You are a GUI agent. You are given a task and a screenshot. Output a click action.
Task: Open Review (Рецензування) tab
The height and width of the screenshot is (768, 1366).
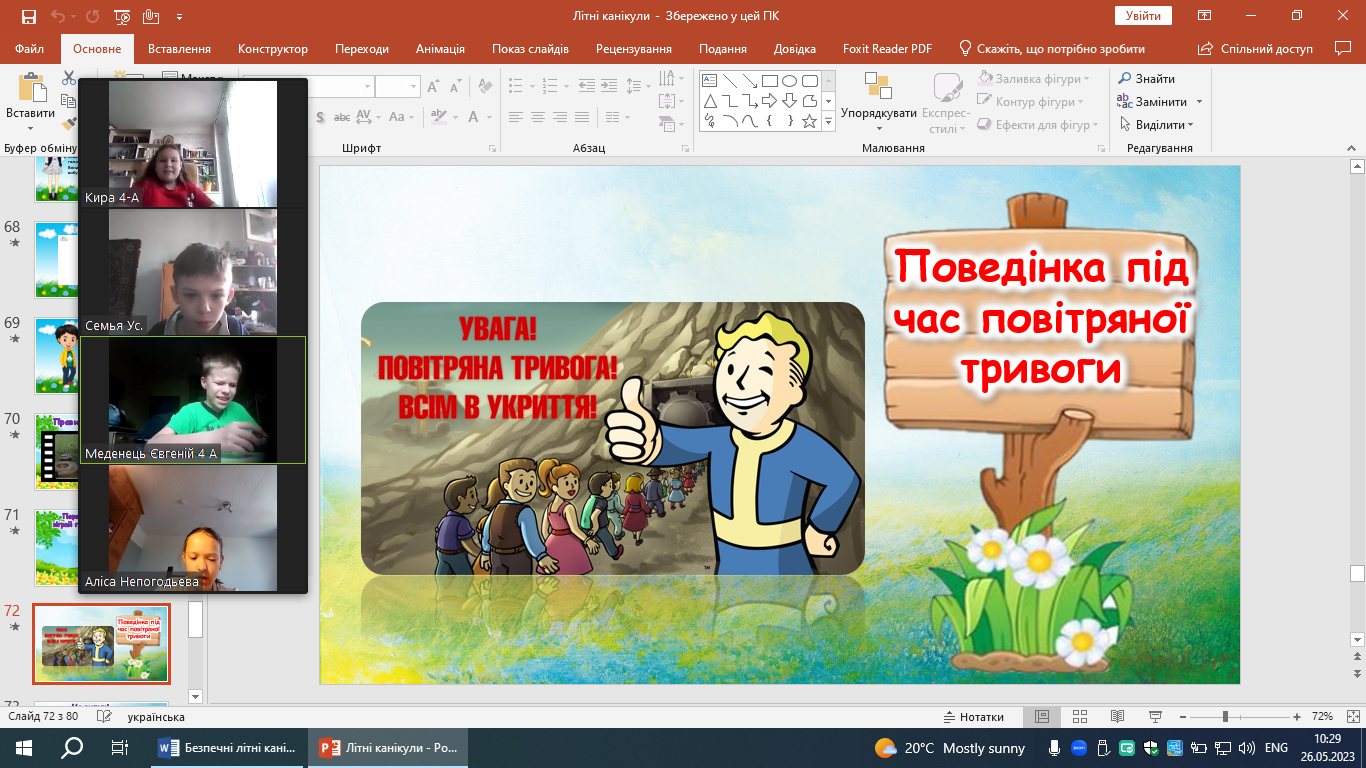(x=634, y=49)
